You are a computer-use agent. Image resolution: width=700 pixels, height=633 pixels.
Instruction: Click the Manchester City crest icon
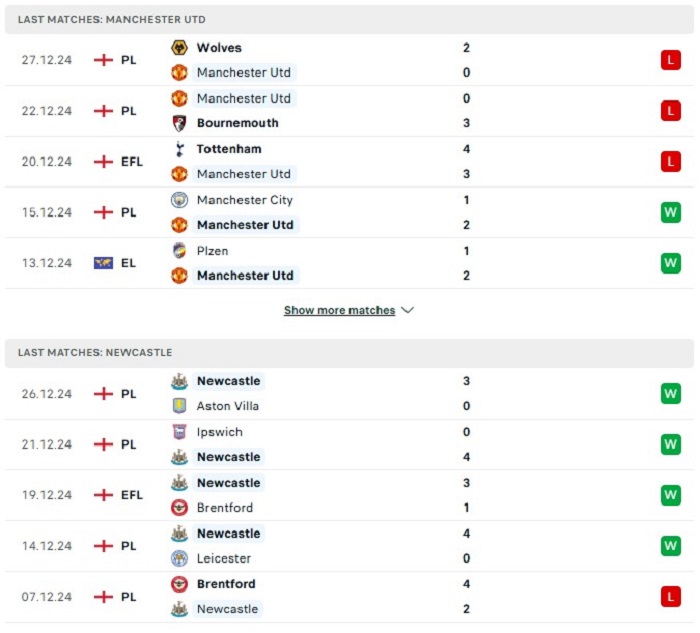[179, 200]
